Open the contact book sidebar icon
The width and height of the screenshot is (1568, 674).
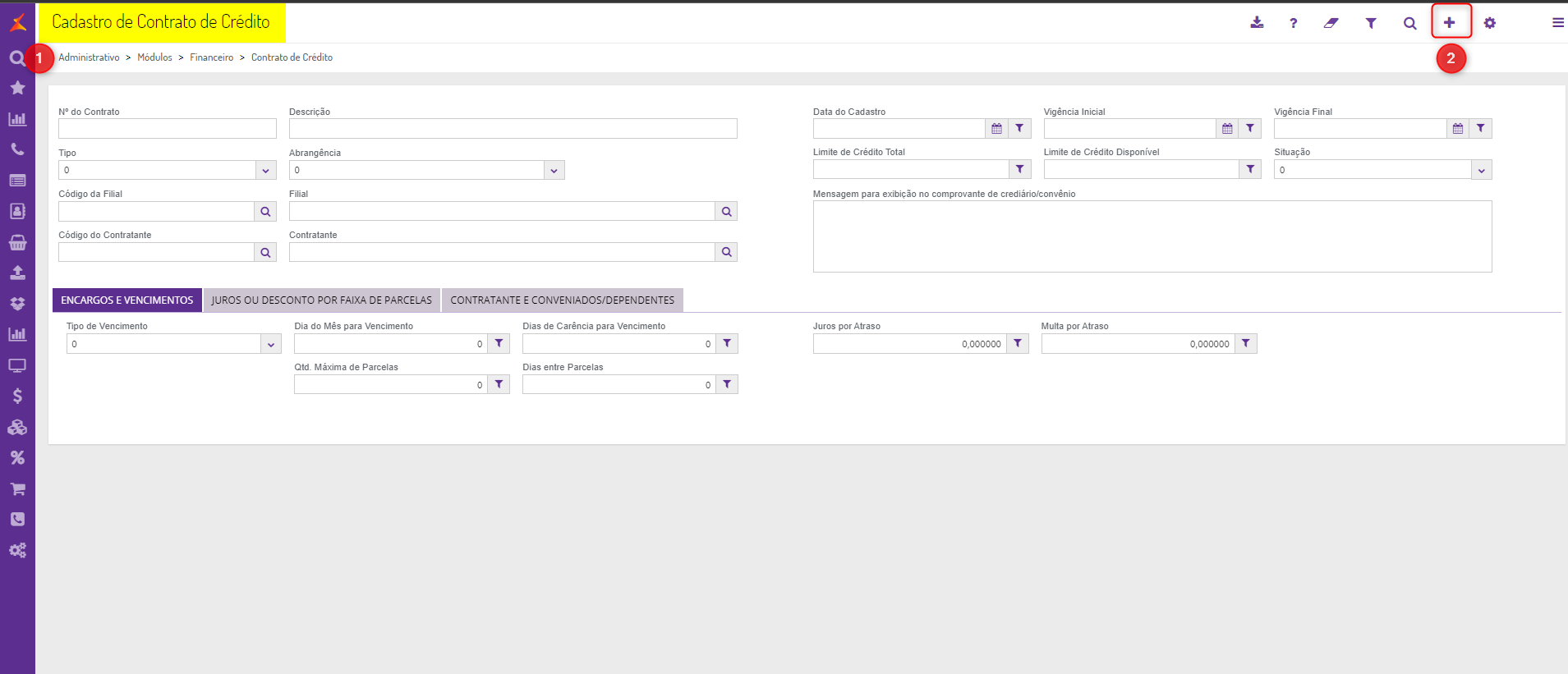pyautogui.click(x=17, y=211)
